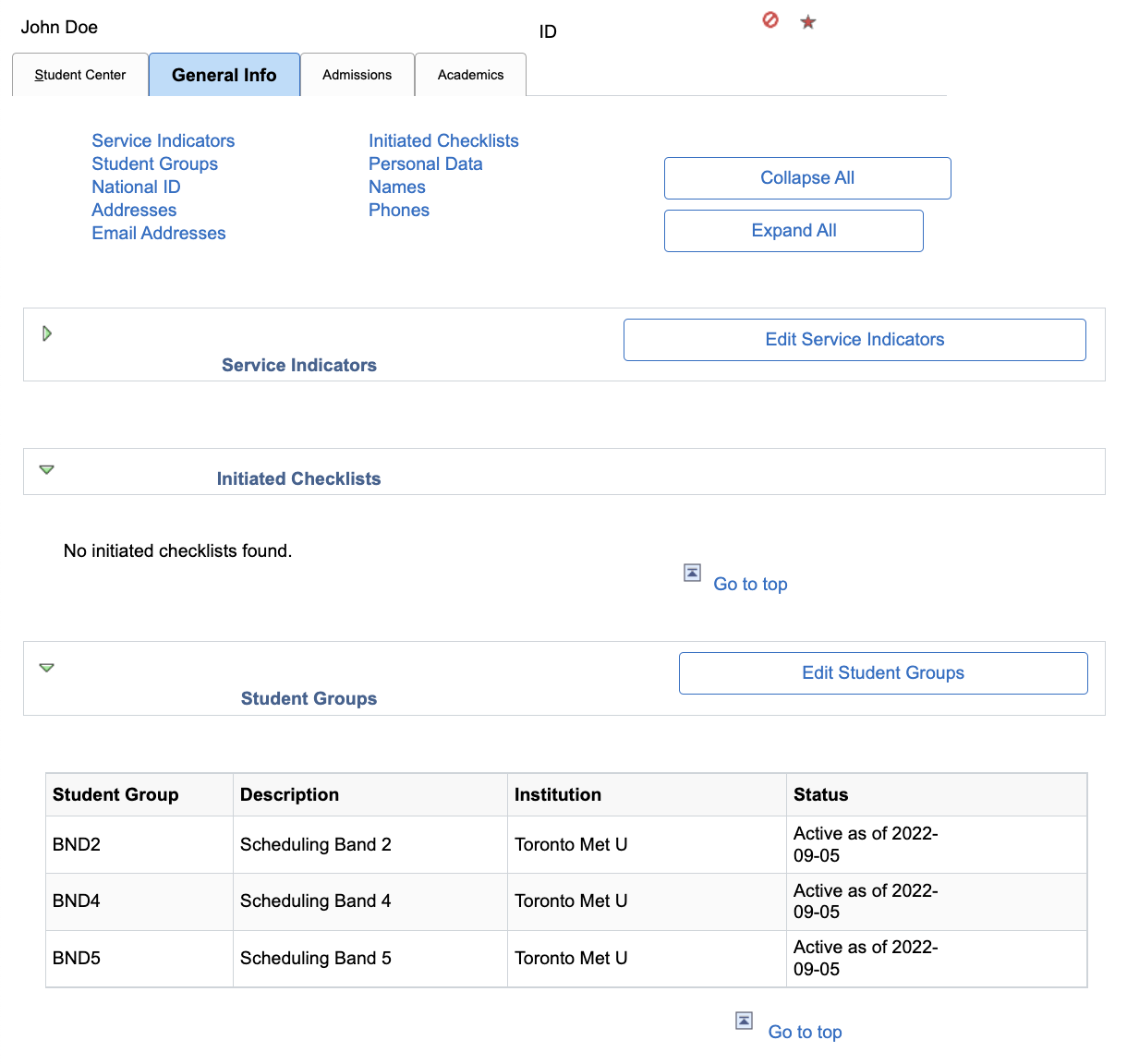
Task: Collapse the Initiated Checklists section
Action: [47, 470]
